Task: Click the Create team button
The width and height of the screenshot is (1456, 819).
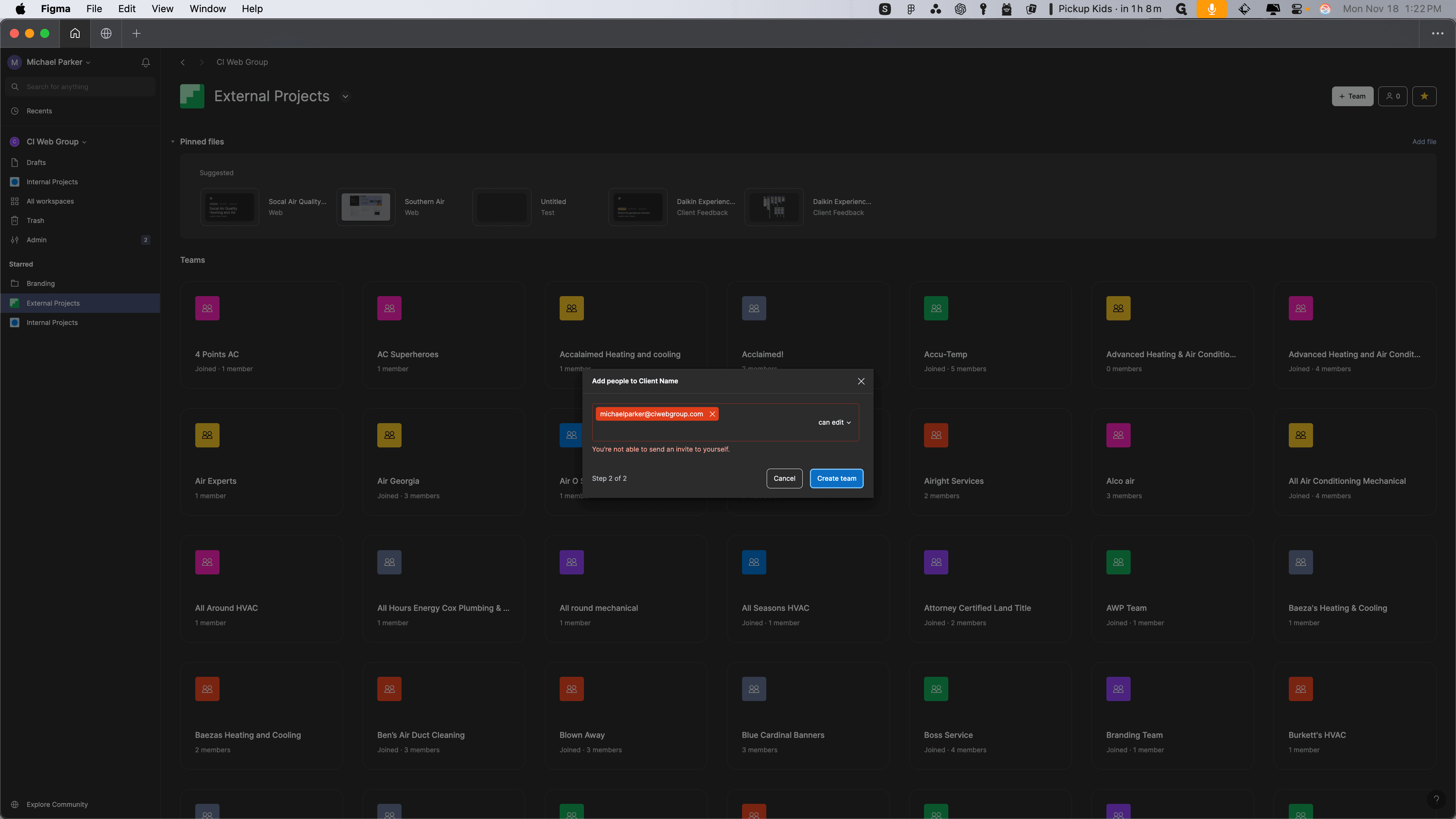Action: (x=836, y=478)
